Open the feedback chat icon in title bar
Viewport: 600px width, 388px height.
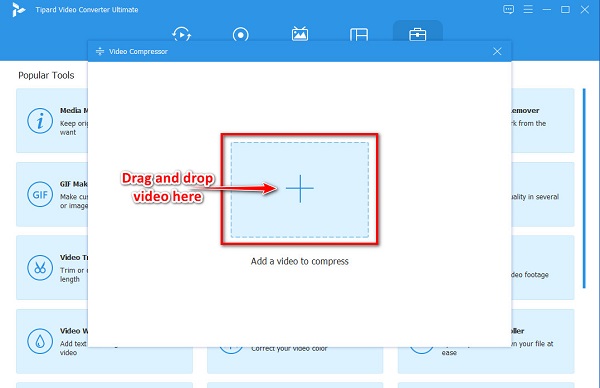click(508, 9)
